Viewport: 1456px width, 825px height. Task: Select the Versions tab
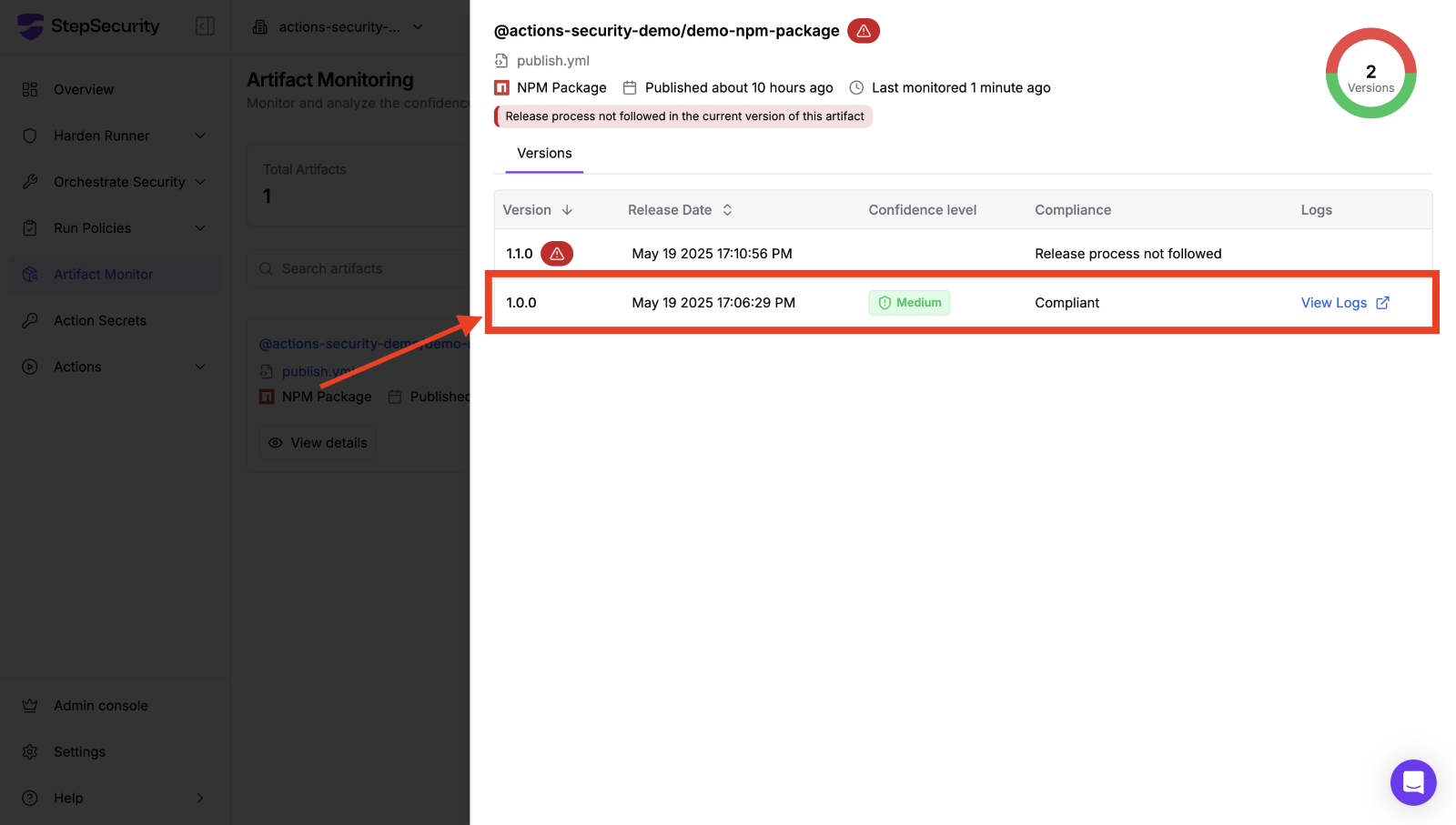coord(544,154)
